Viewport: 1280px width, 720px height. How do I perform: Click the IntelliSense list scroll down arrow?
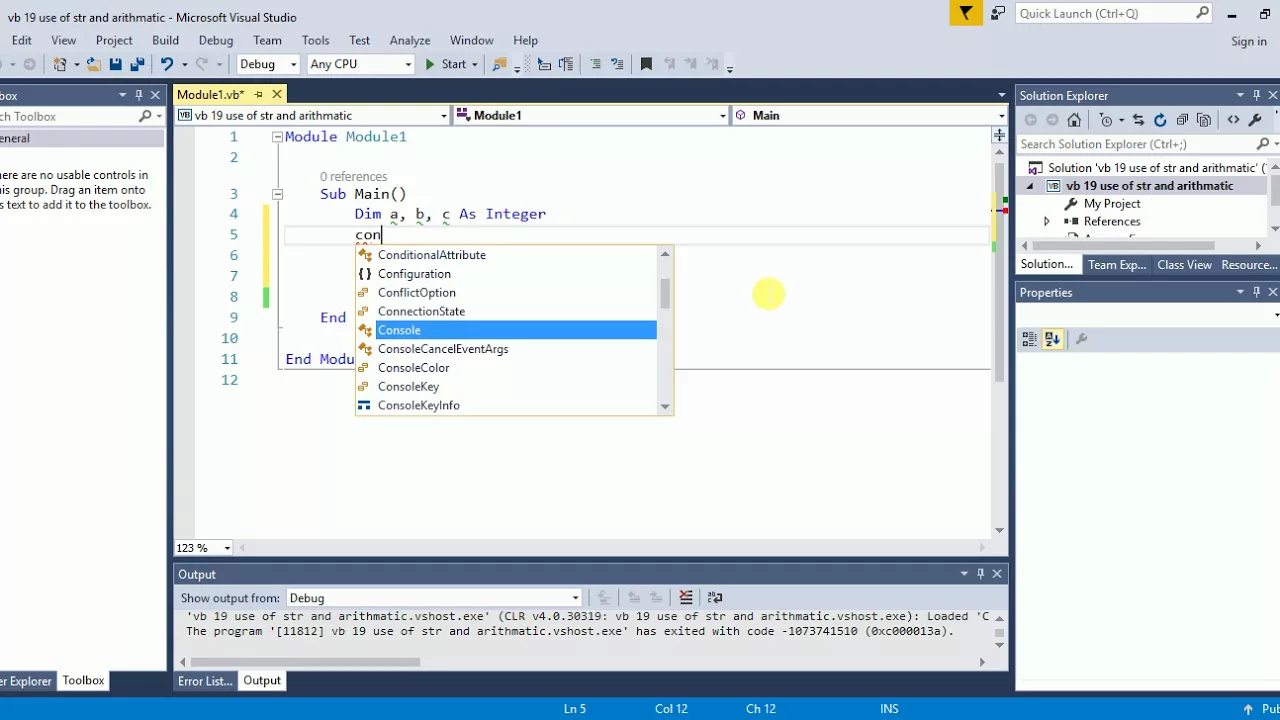click(665, 406)
